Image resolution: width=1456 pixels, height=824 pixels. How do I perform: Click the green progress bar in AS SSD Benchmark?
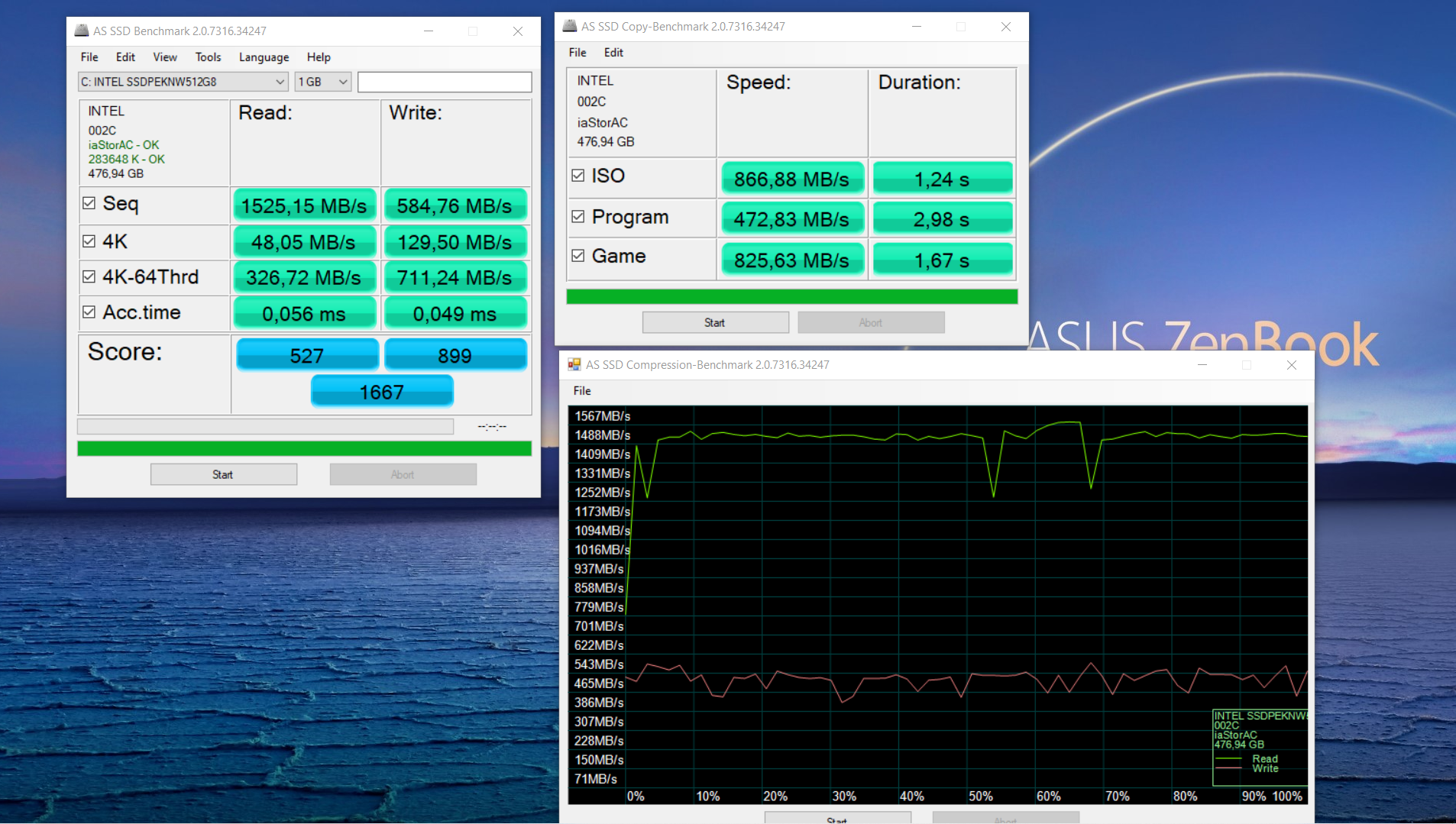click(304, 448)
